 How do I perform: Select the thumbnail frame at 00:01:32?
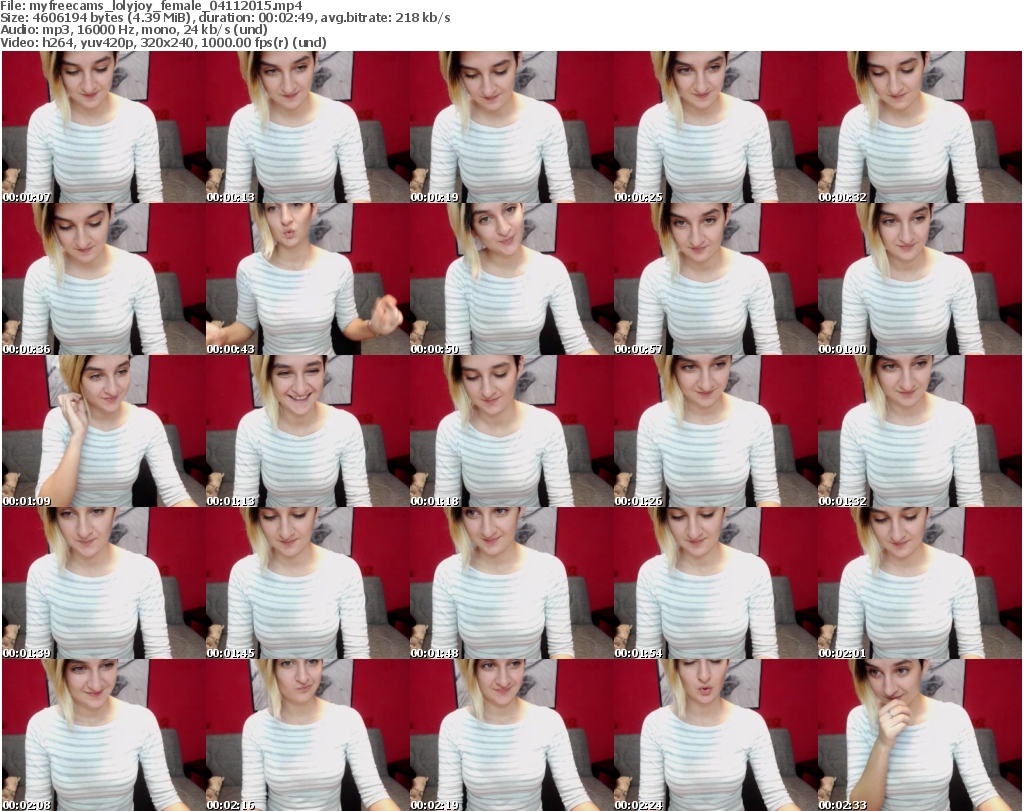pyautogui.click(x=920, y=432)
